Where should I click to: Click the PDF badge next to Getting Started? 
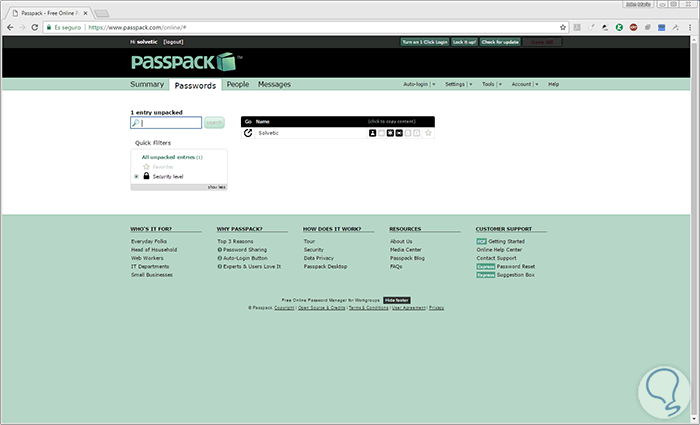[x=481, y=242]
